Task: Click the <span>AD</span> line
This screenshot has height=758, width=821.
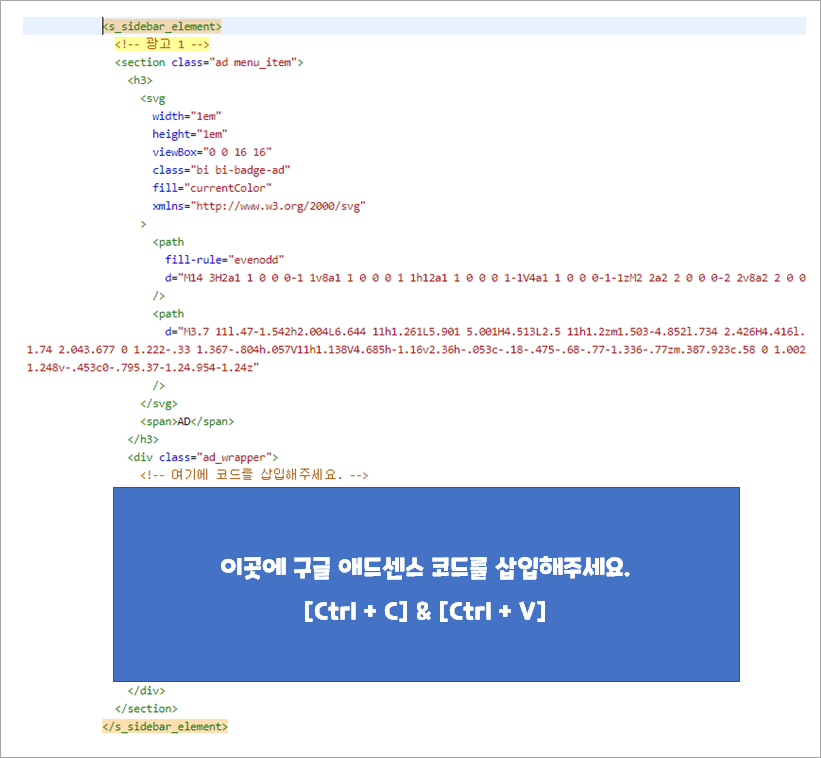Action: 187,421
